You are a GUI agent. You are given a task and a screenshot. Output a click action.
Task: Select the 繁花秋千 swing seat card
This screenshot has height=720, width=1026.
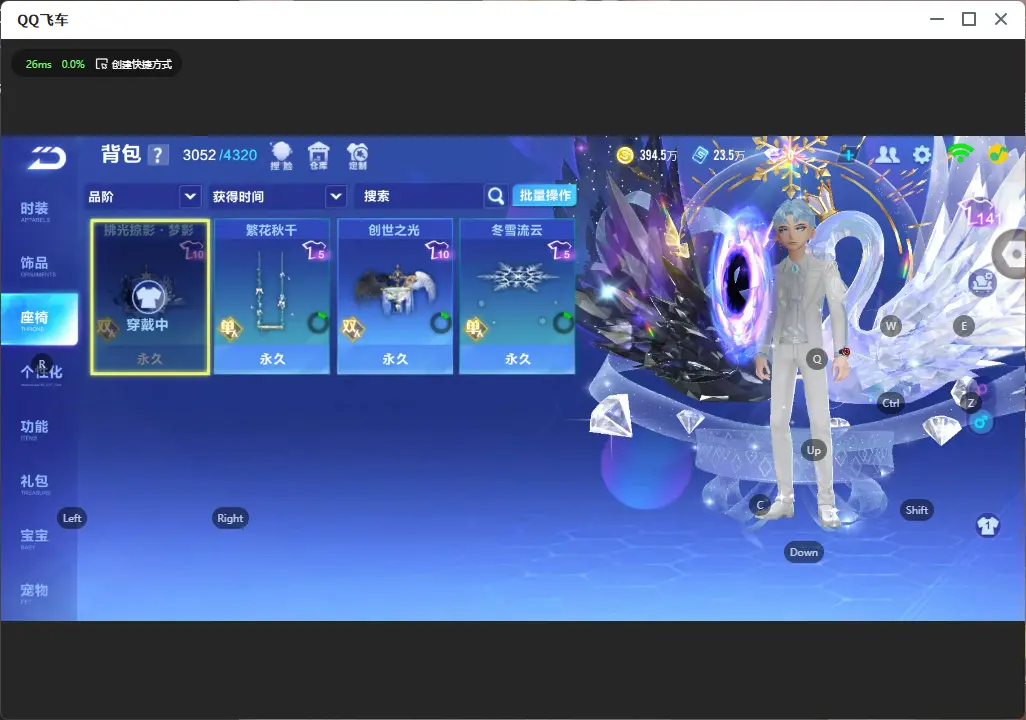[x=272, y=297]
